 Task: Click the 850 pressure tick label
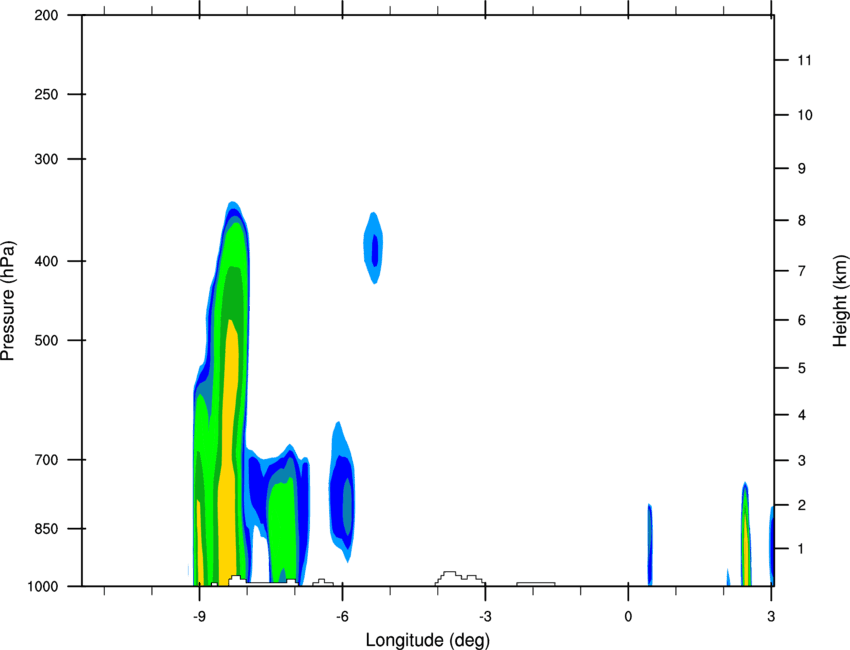[47, 528]
